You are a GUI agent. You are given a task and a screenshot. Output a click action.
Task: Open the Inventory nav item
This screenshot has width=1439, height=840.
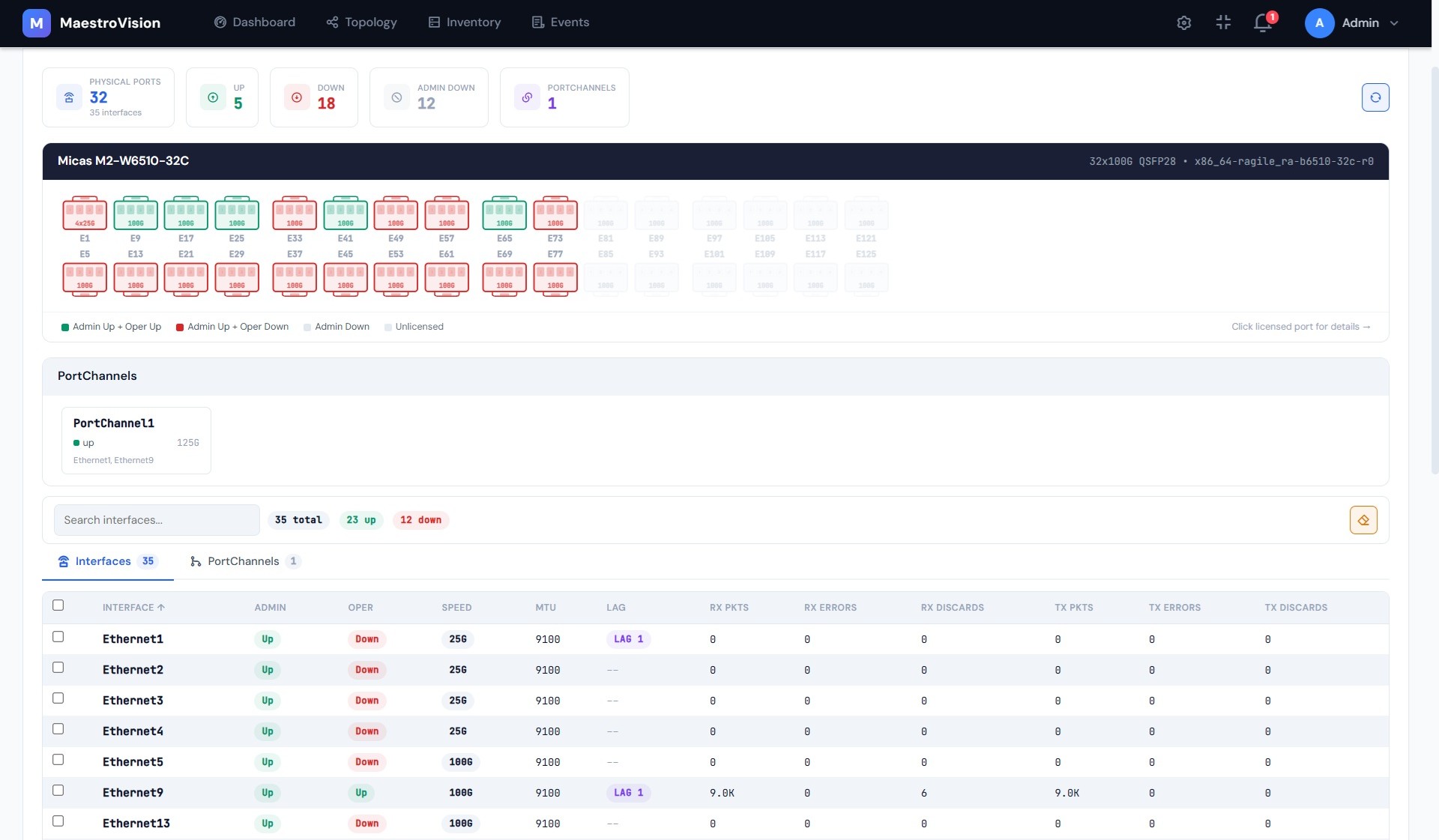click(x=465, y=22)
